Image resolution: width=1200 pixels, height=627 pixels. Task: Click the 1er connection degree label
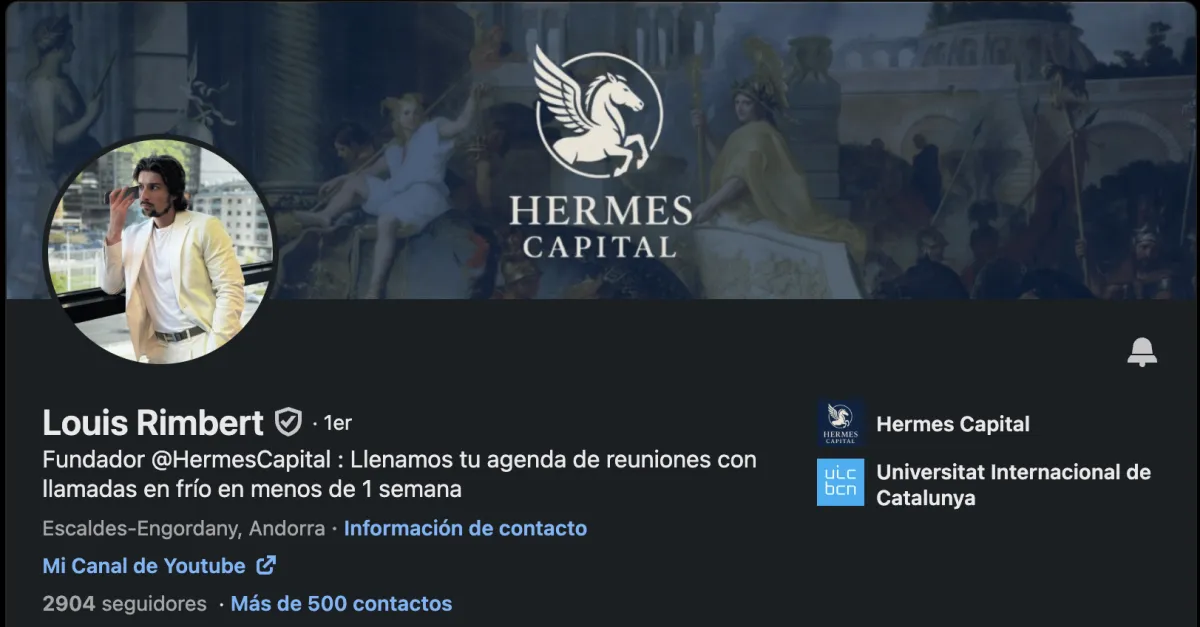coord(337,423)
